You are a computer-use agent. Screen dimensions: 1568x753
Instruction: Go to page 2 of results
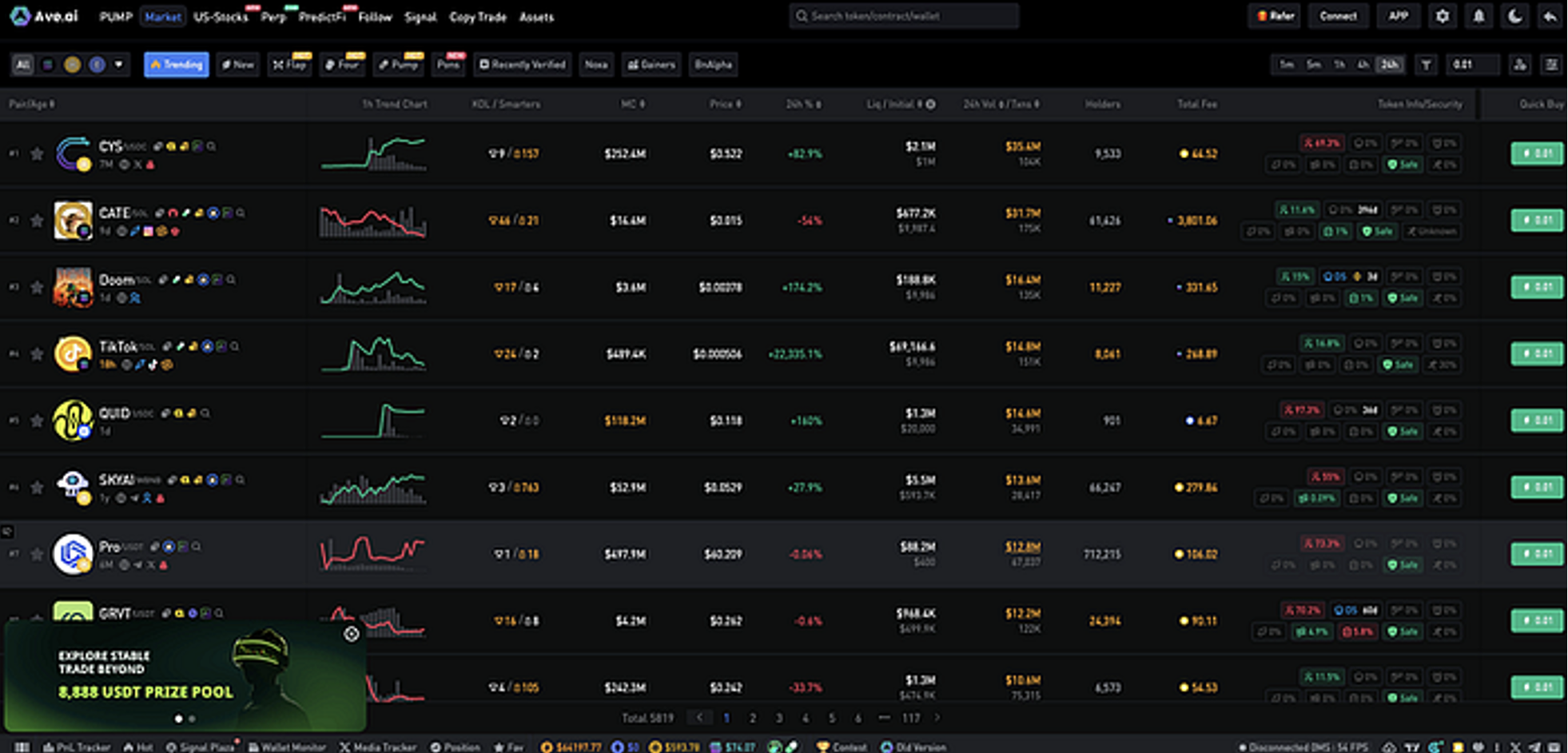(752, 718)
